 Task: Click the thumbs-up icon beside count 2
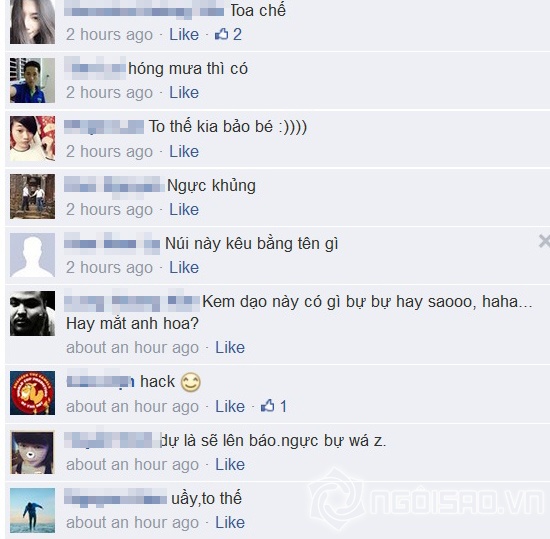221,34
